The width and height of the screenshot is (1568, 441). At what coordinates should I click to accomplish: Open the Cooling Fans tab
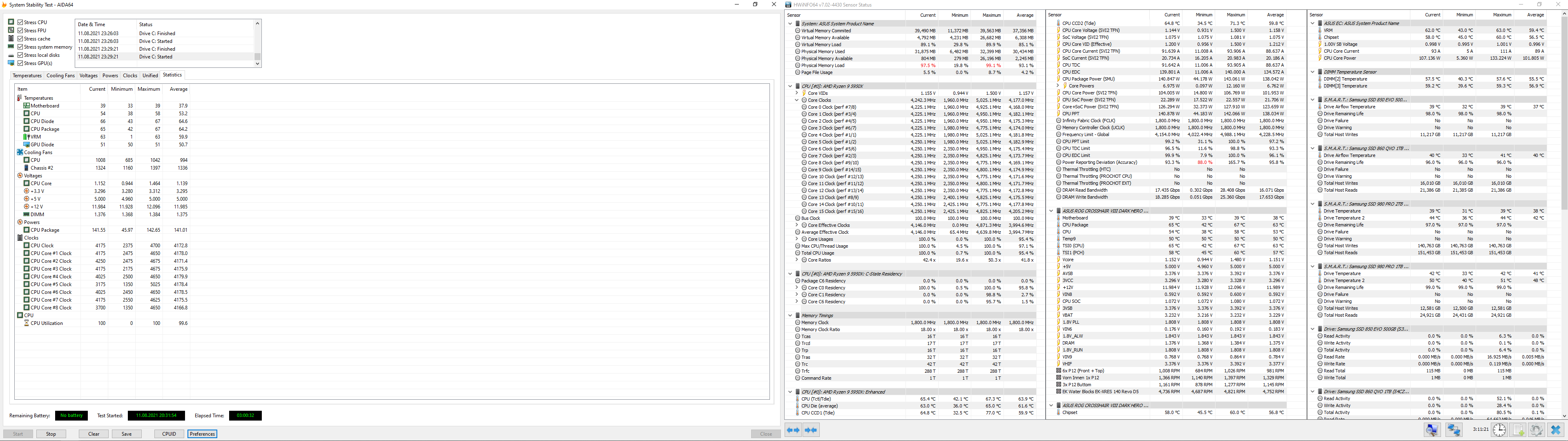pyautogui.click(x=60, y=76)
